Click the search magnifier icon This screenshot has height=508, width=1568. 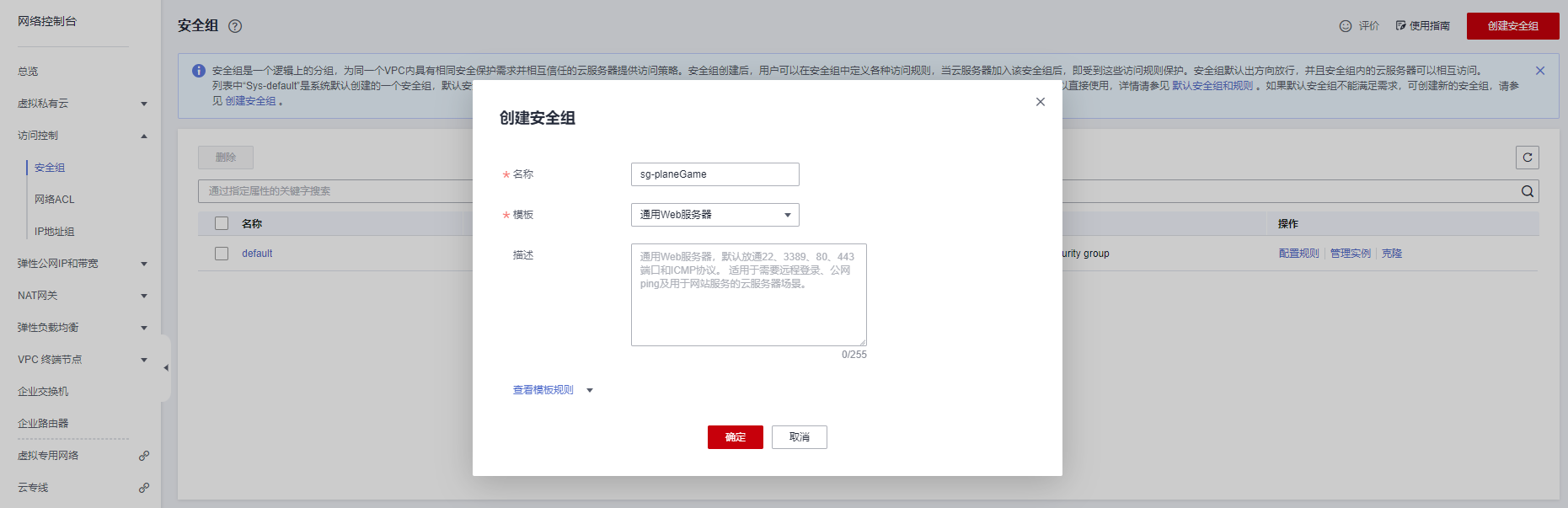coord(1528,191)
